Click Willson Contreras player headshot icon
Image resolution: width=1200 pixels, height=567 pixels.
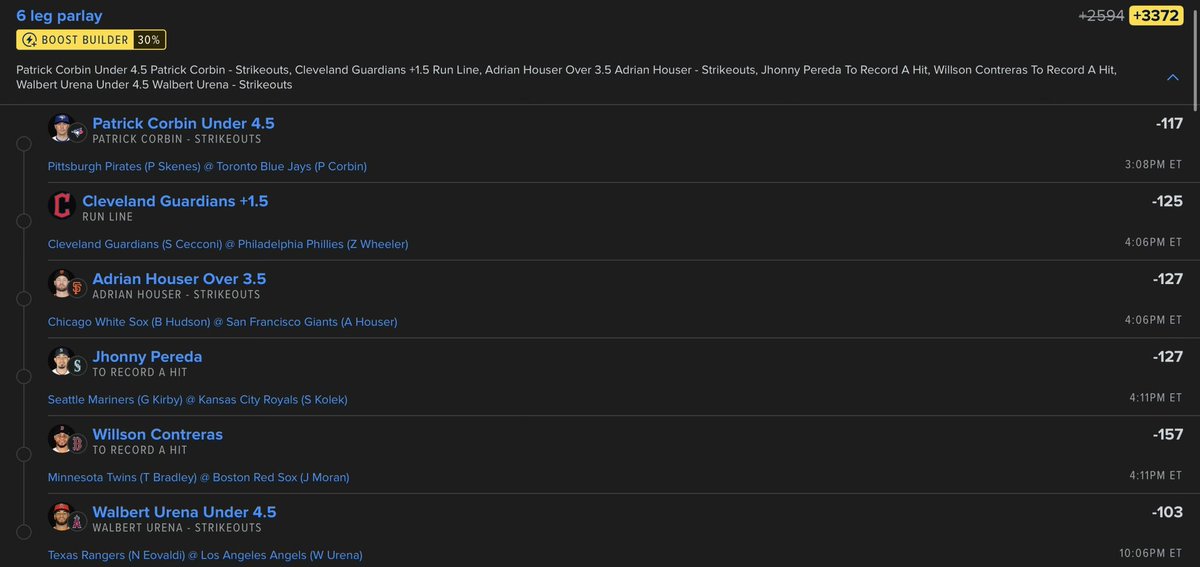click(62, 438)
